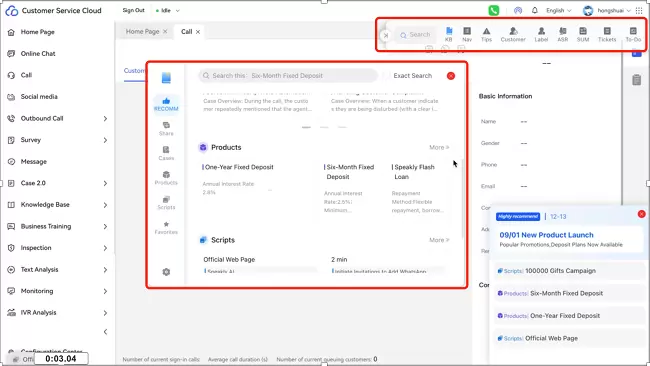Image resolution: width=650 pixels, height=366 pixels.
Task: Click the Sign Out button
Action: 133,10
